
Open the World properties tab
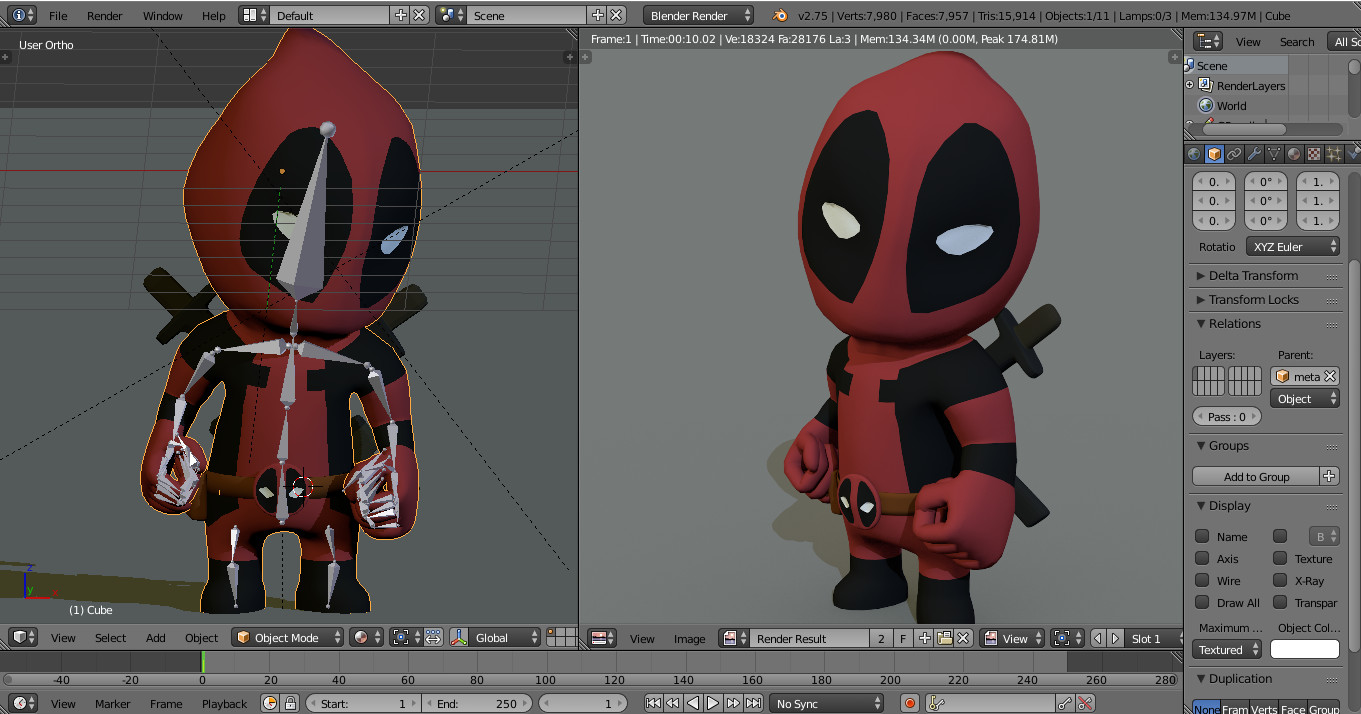pyautogui.click(x=1193, y=153)
